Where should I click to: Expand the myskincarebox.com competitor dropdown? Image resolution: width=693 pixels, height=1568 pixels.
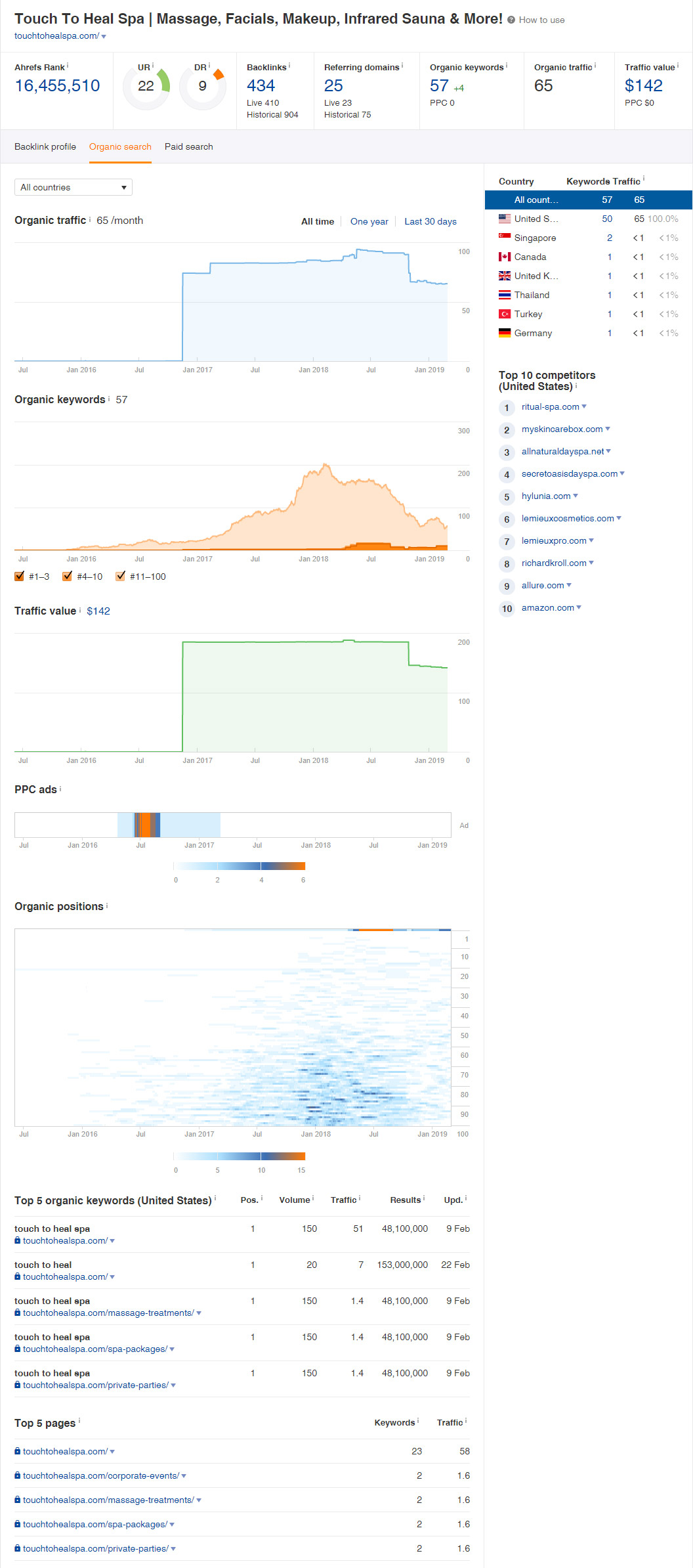pyautogui.click(x=608, y=429)
